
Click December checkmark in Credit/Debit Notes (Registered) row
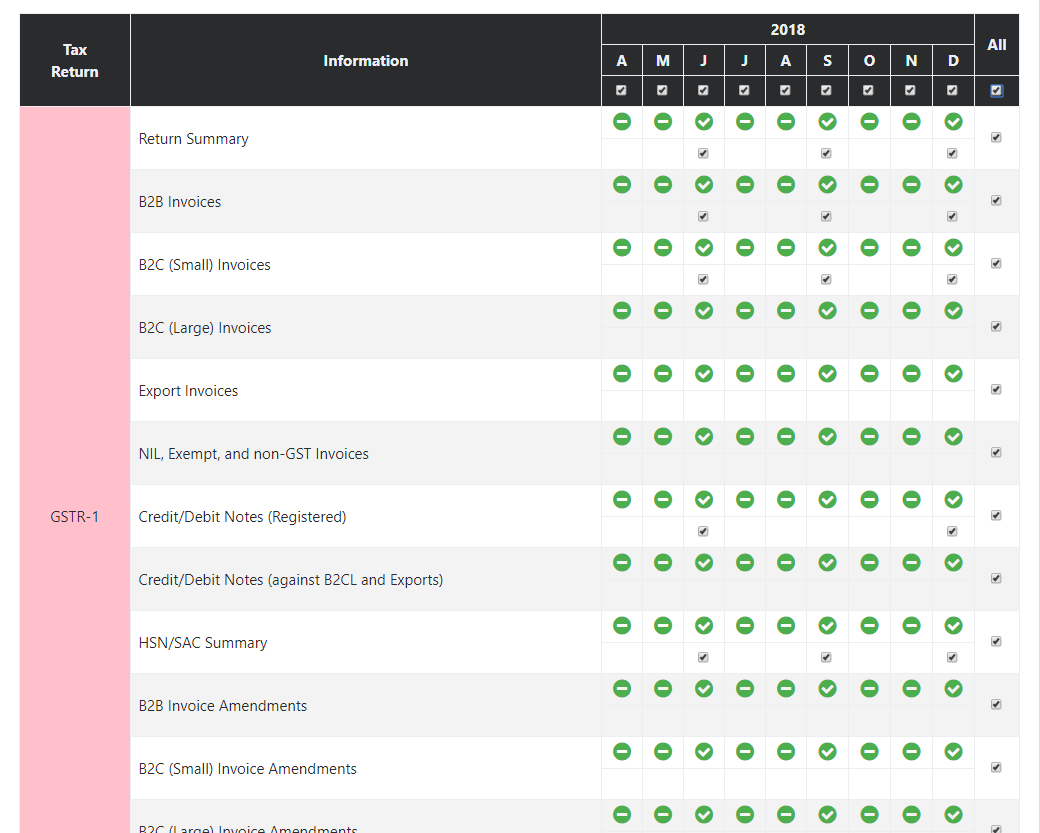(x=953, y=500)
